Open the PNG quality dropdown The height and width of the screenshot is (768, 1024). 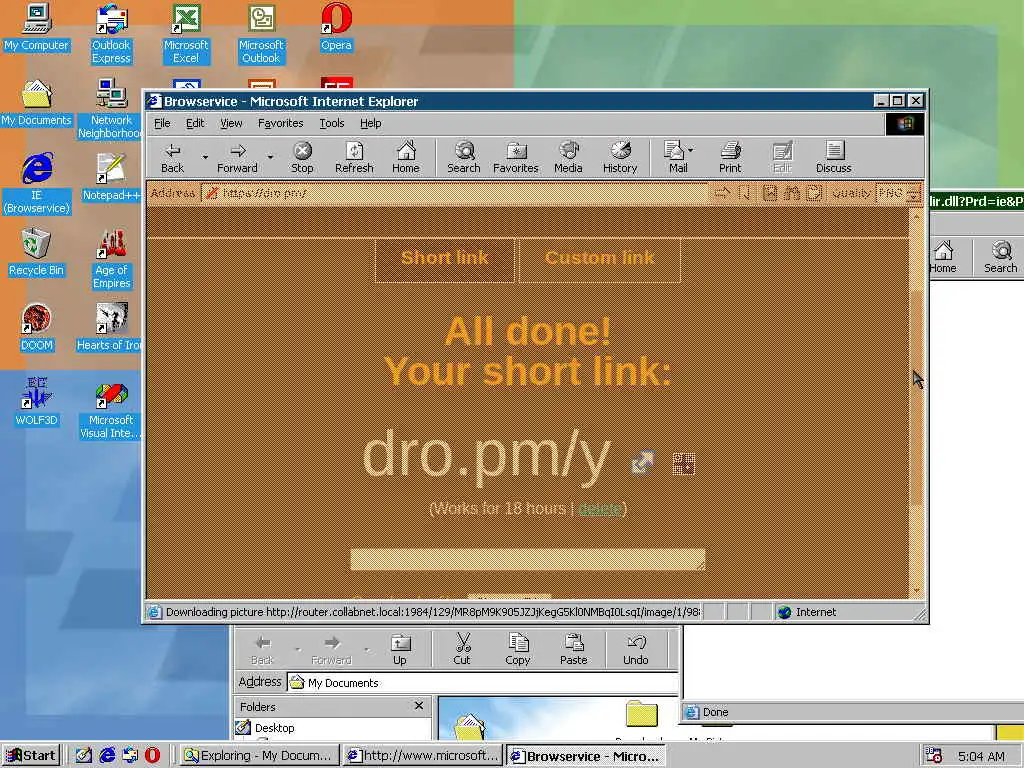[x=914, y=193]
